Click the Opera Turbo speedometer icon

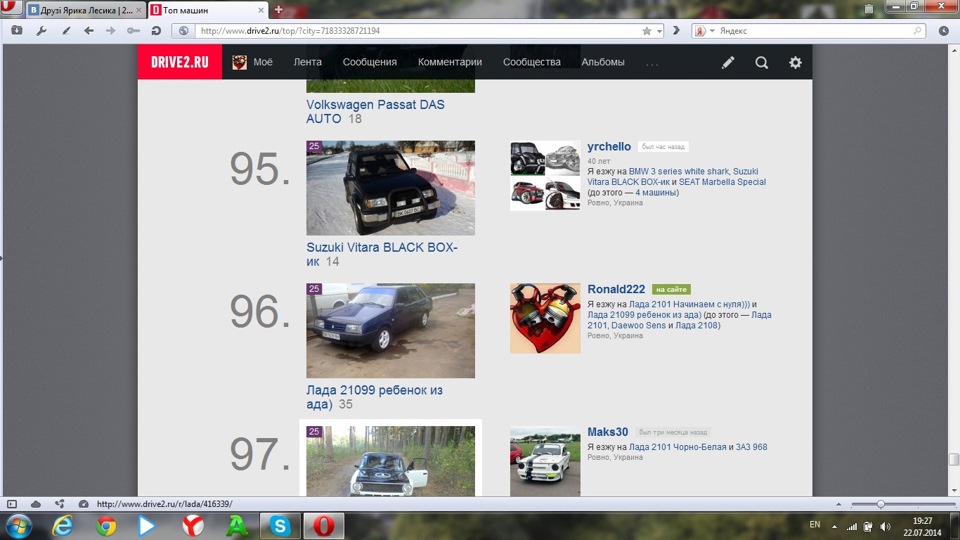click(x=83, y=504)
